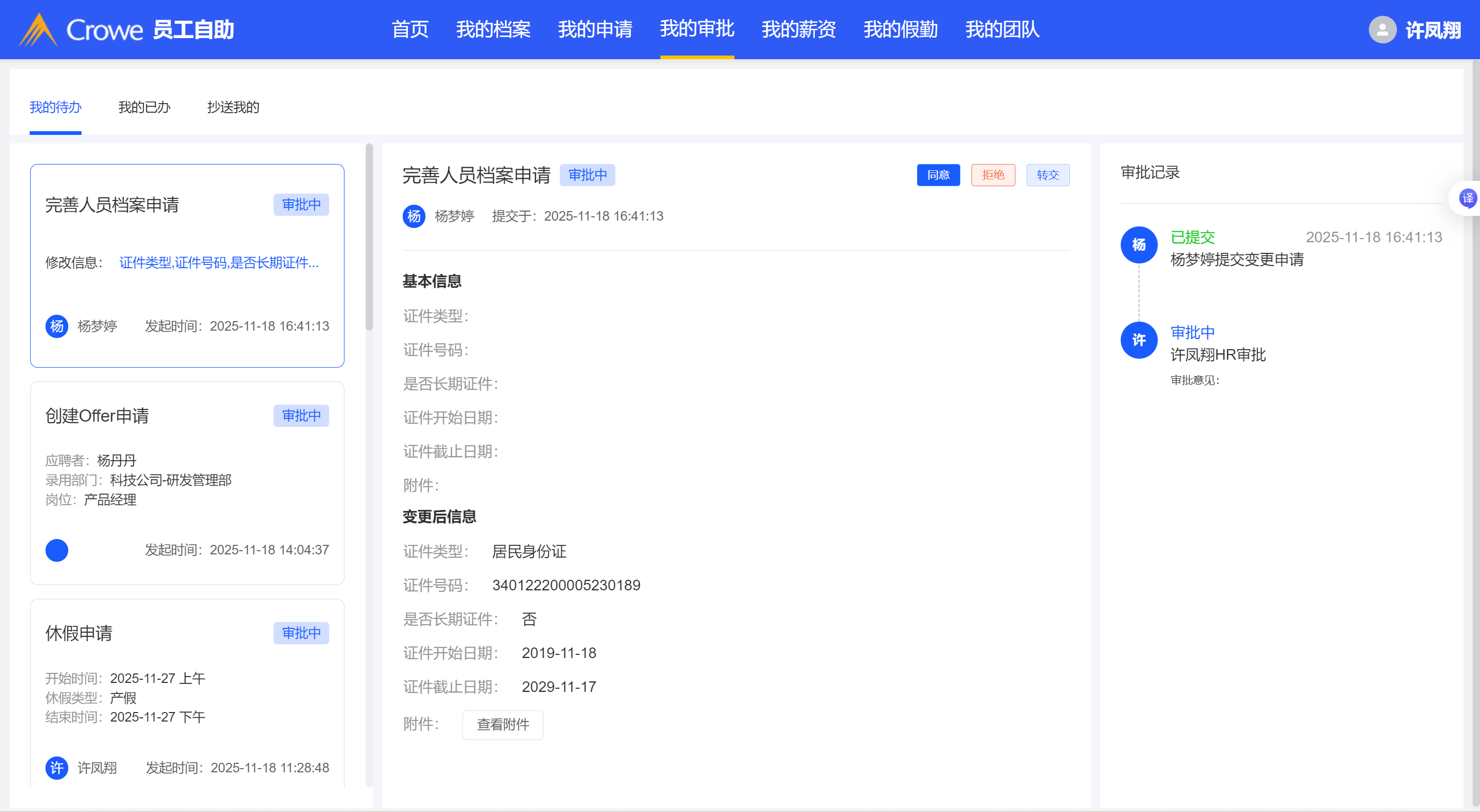View the attachment via 查看附件
This screenshot has height=812, width=1480.
(x=502, y=725)
